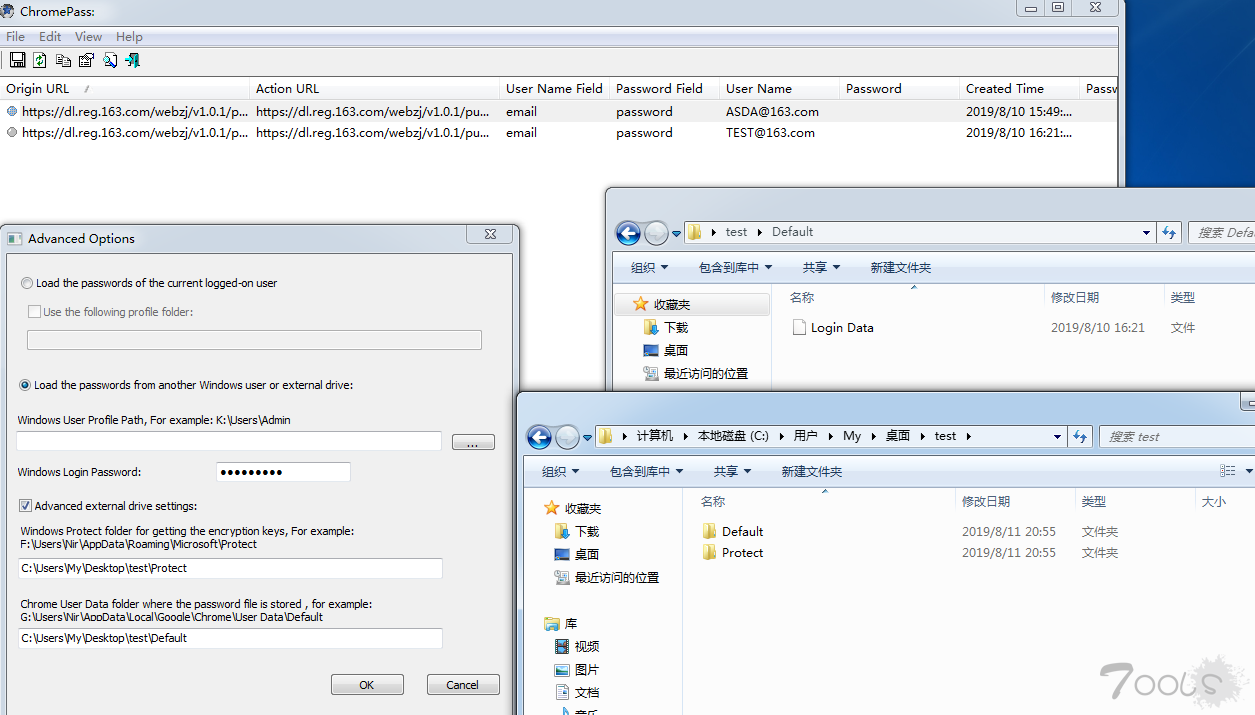Image resolution: width=1255 pixels, height=715 pixels.
Task: Expand address bar history in Default window
Action: tap(1146, 233)
